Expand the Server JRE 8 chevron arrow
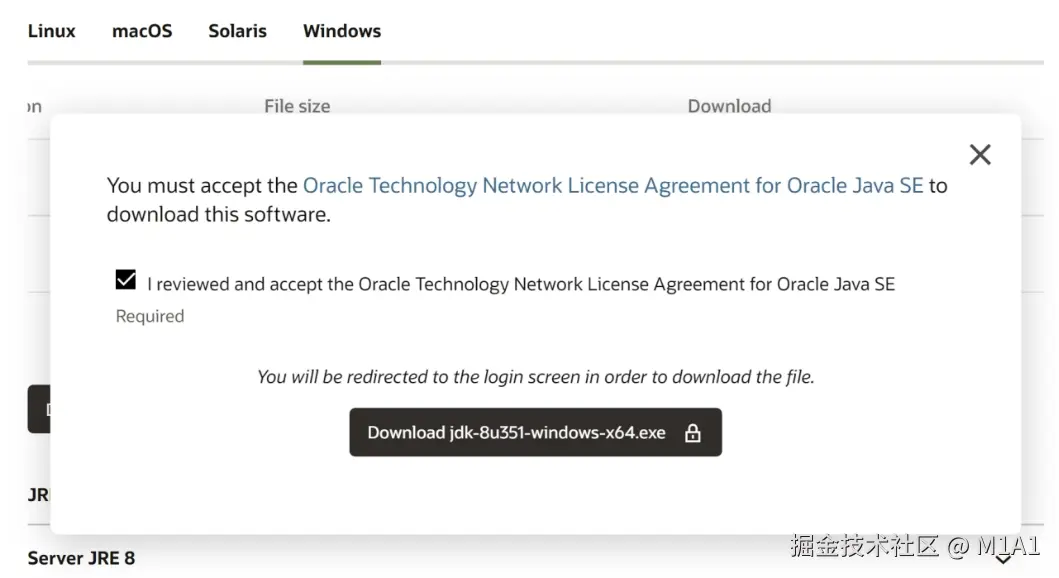 [x=1003, y=560]
